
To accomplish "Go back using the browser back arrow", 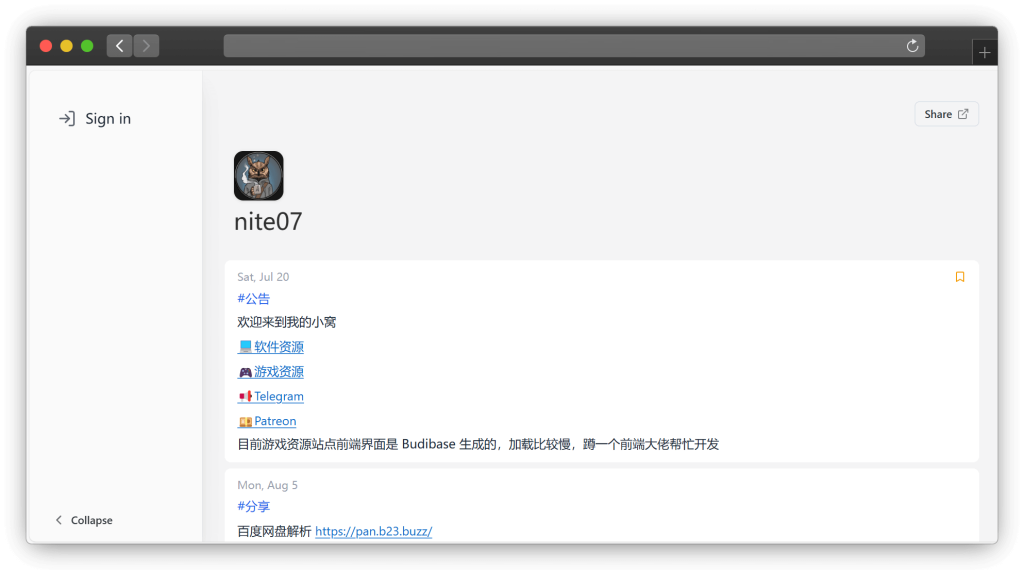I will (120, 46).
